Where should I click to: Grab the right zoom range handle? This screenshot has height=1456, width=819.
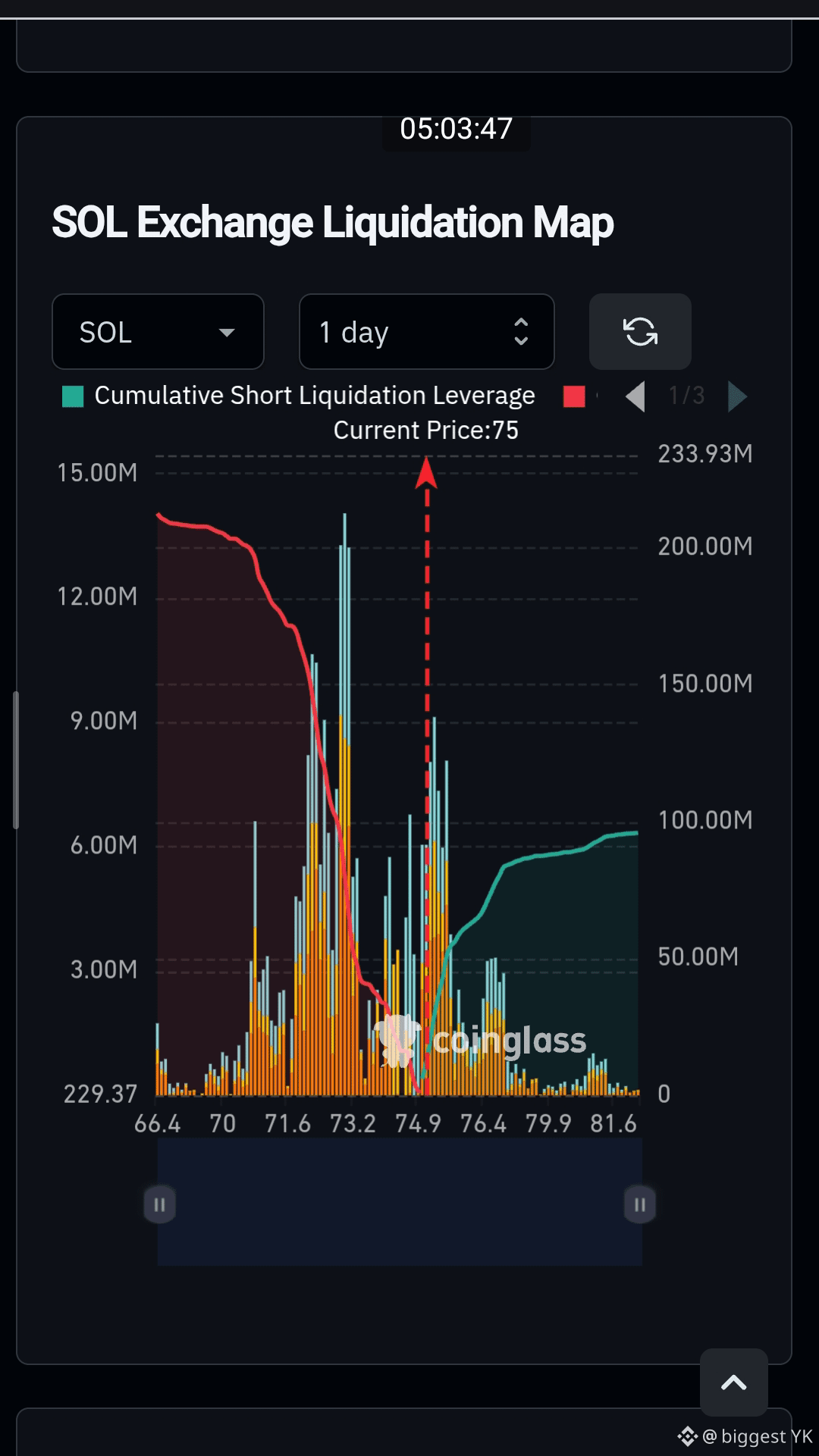(x=640, y=1204)
